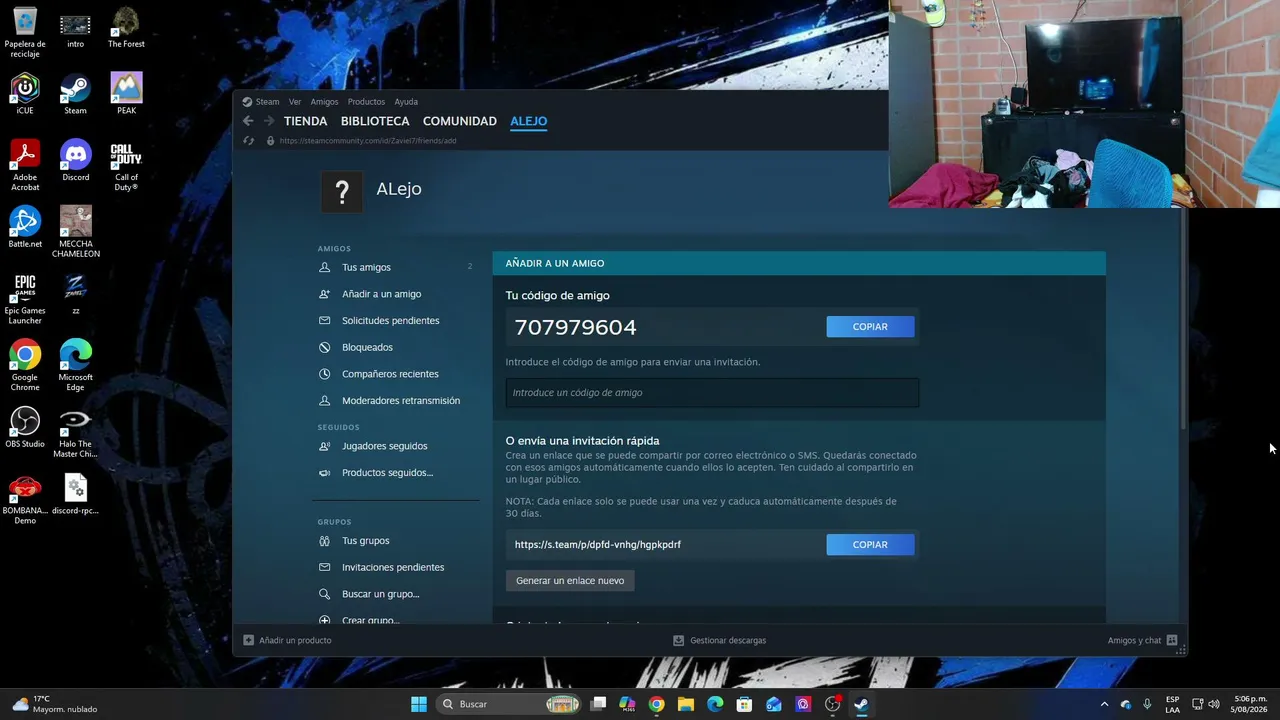Open the Tus amigos list
This screenshot has width=1280, height=720.
[366, 267]
